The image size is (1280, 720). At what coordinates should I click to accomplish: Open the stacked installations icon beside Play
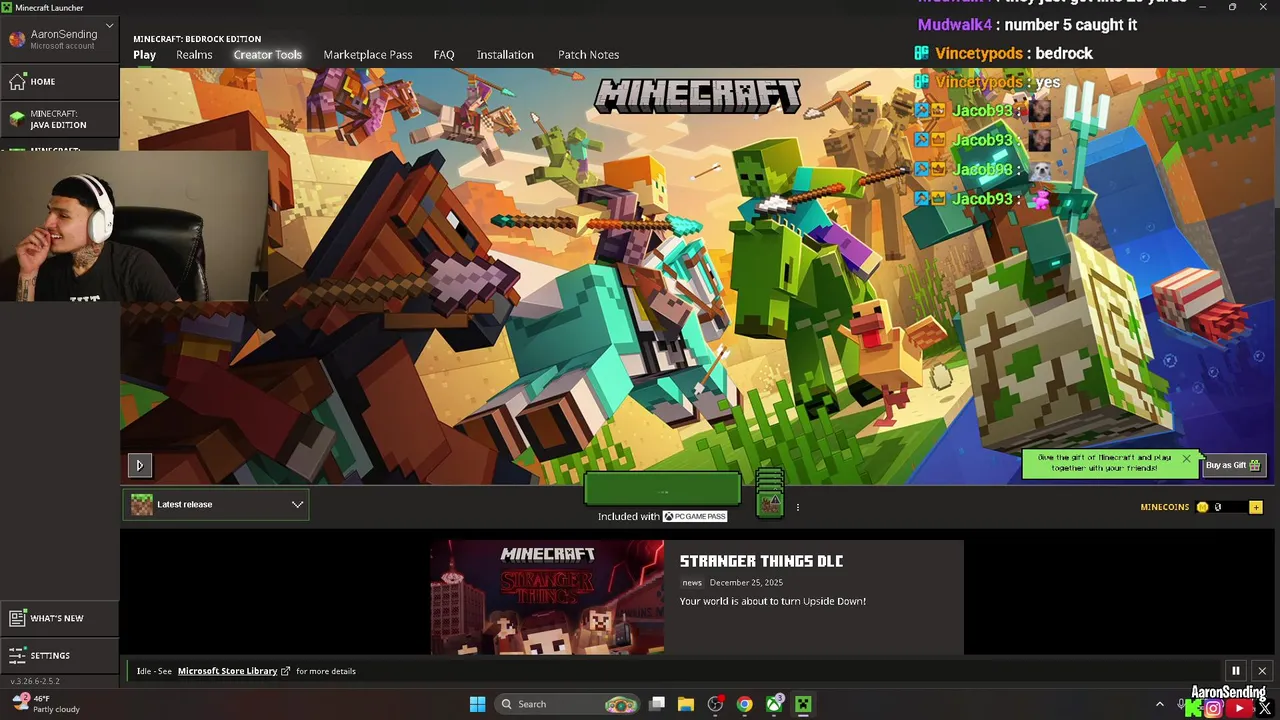(769, 492)
